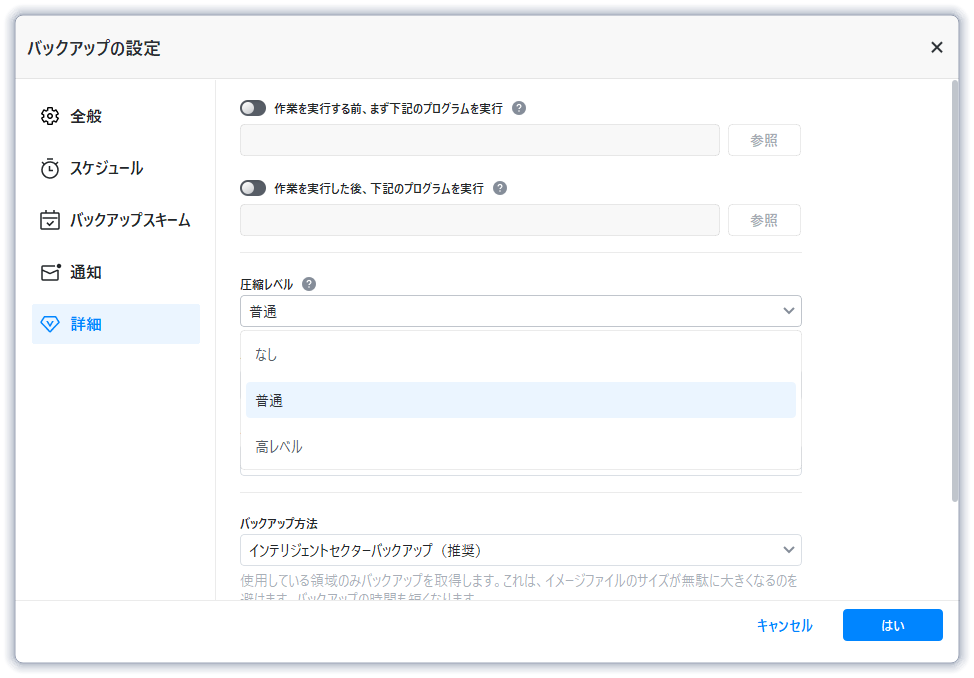Click the vertical scrollbar of settings panel
This screenshot has height=678, width=974.
tap(954, 290)
